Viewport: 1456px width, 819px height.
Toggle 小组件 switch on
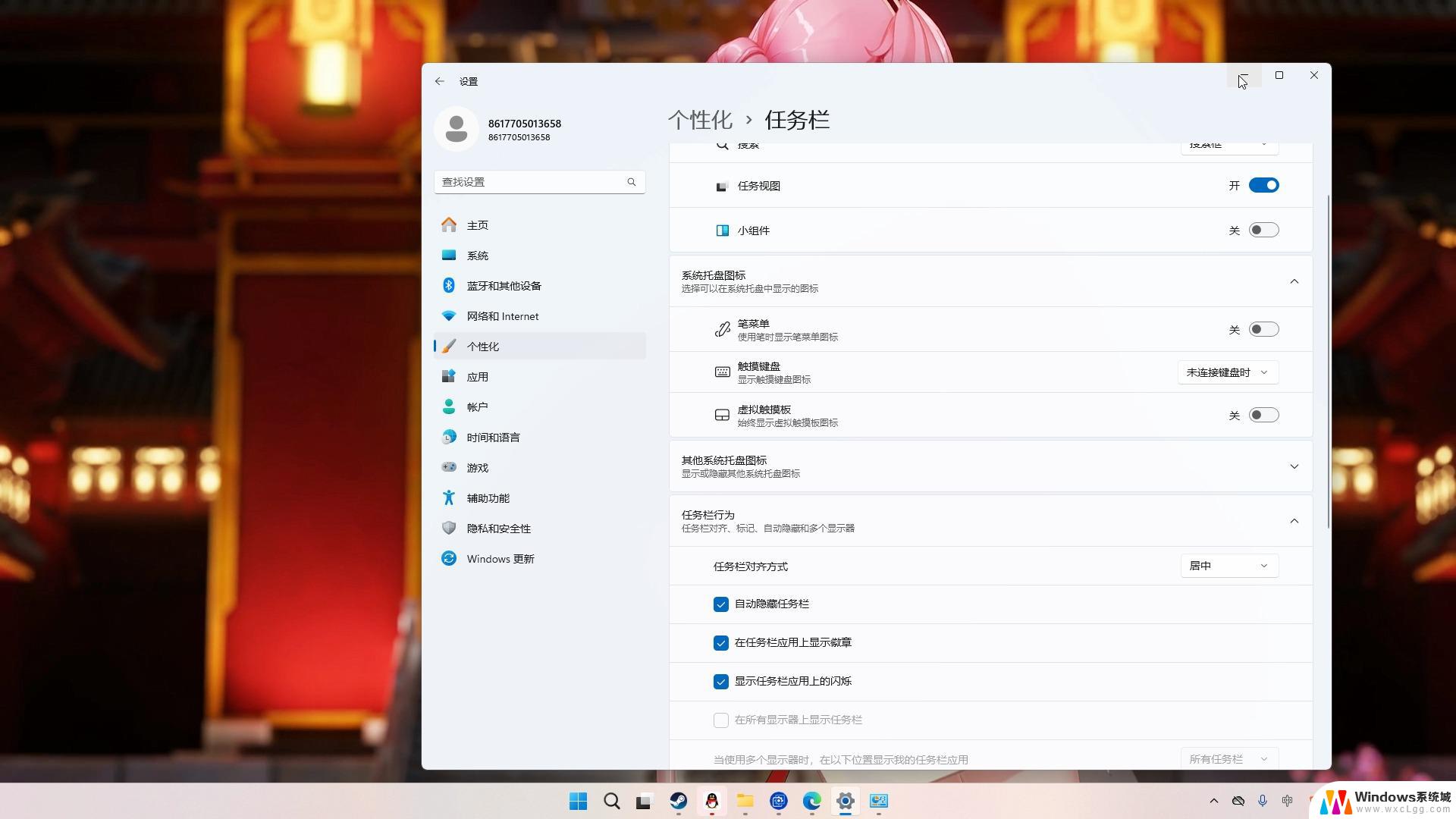coord(1264,230)
